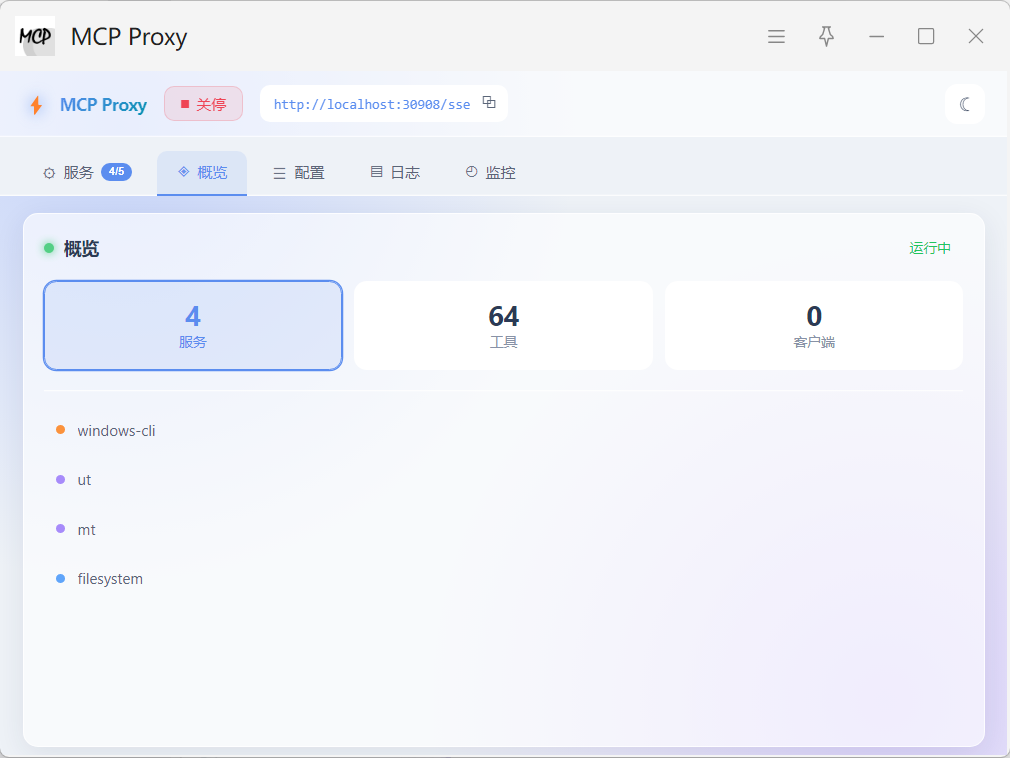
Task: Copy the localhost SSE URL
Action: 490,102
